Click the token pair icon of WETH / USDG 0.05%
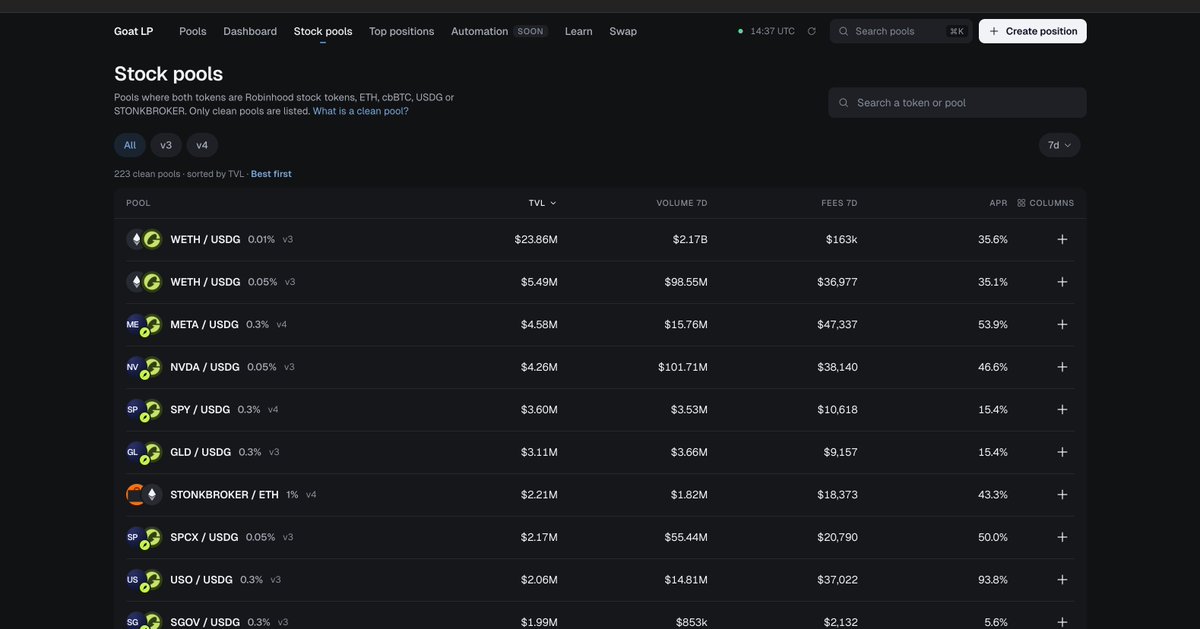 click(x=144, y=282)
